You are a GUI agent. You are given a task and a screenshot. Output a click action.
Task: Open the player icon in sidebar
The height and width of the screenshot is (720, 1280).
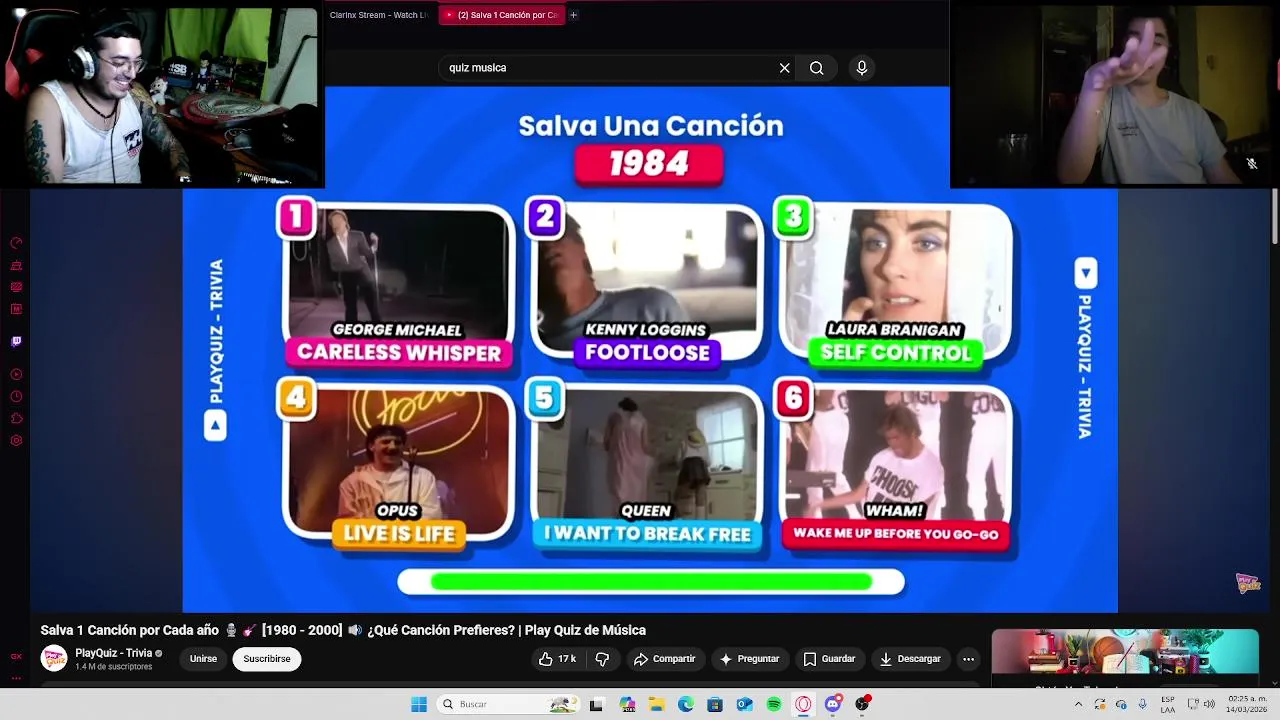click(16, 374)
